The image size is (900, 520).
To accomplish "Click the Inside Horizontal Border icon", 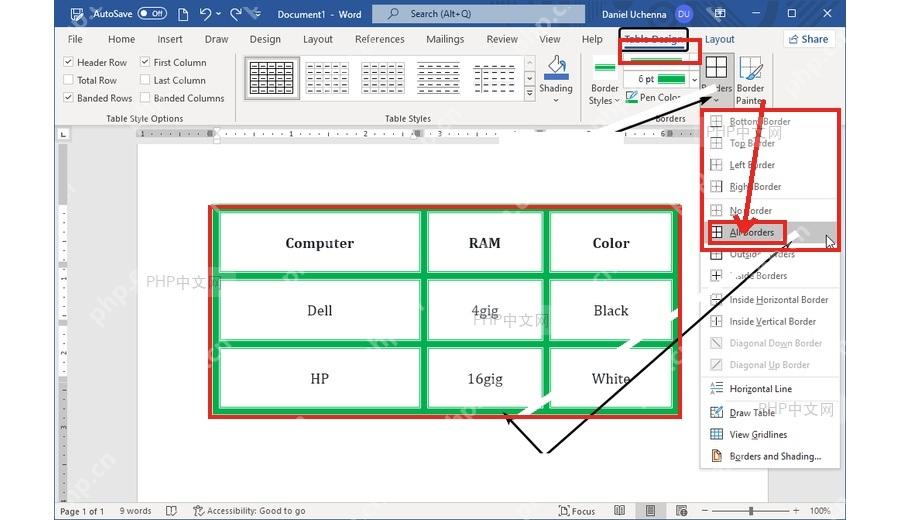I will pyautogui.click(x=716, y=300).
